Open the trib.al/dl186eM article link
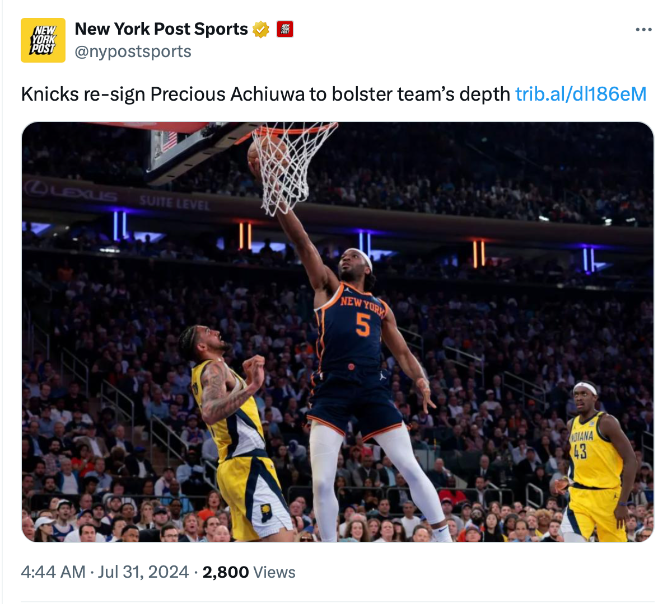672x604 pixels. (x=580, y=95)
